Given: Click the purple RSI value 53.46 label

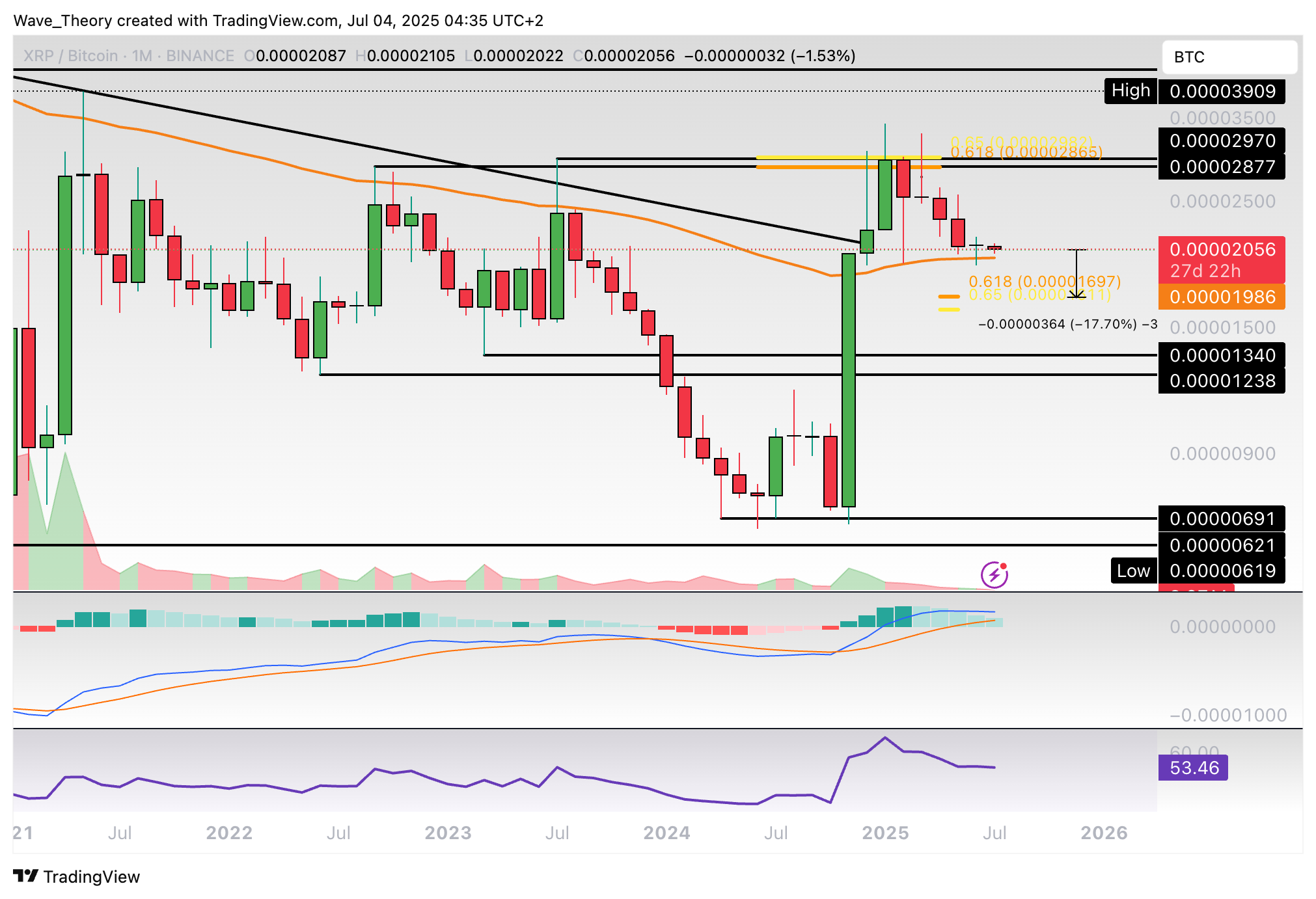Looking at the screenshot, I should coord(1193,768).
